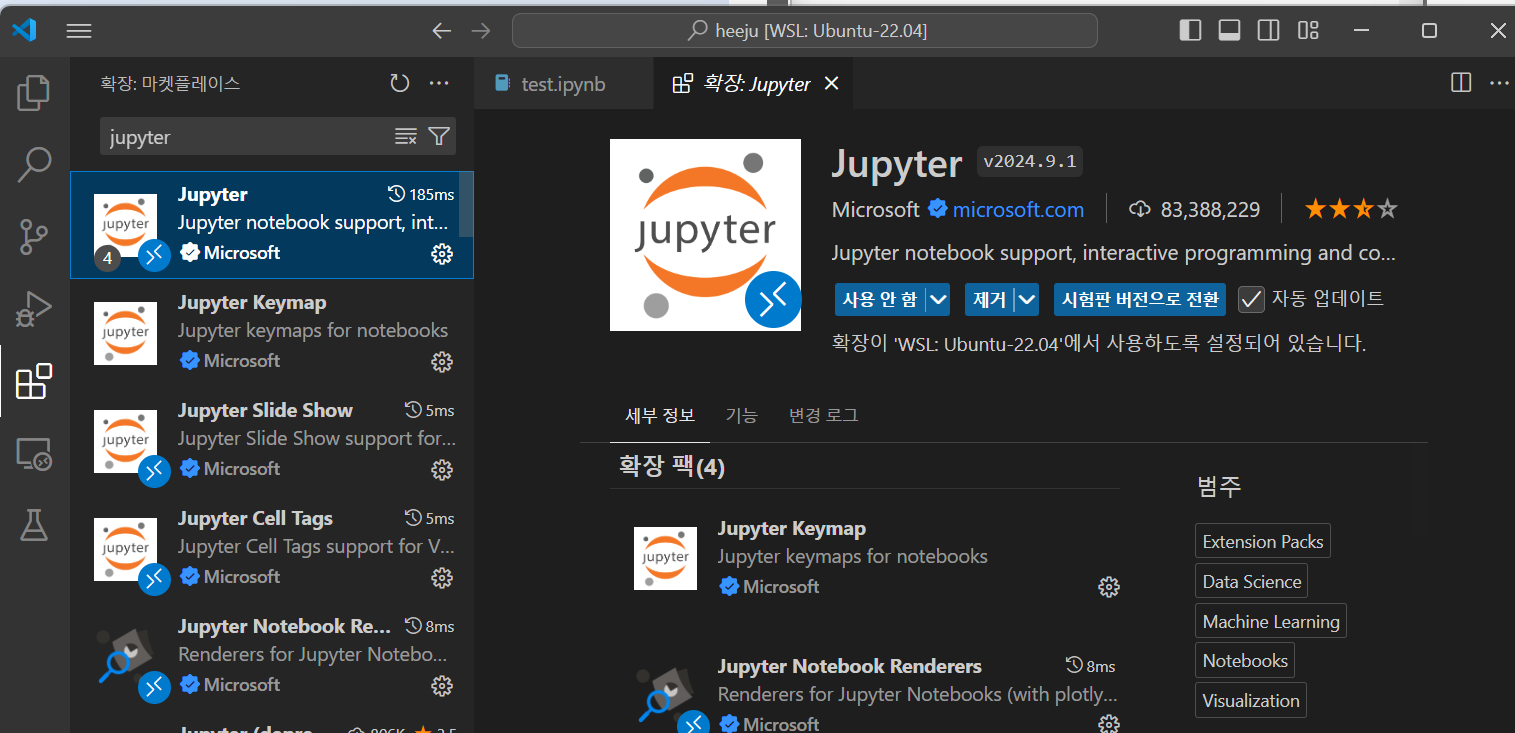Select Jupyter Keymap in results list

click(x=271, y=333)
